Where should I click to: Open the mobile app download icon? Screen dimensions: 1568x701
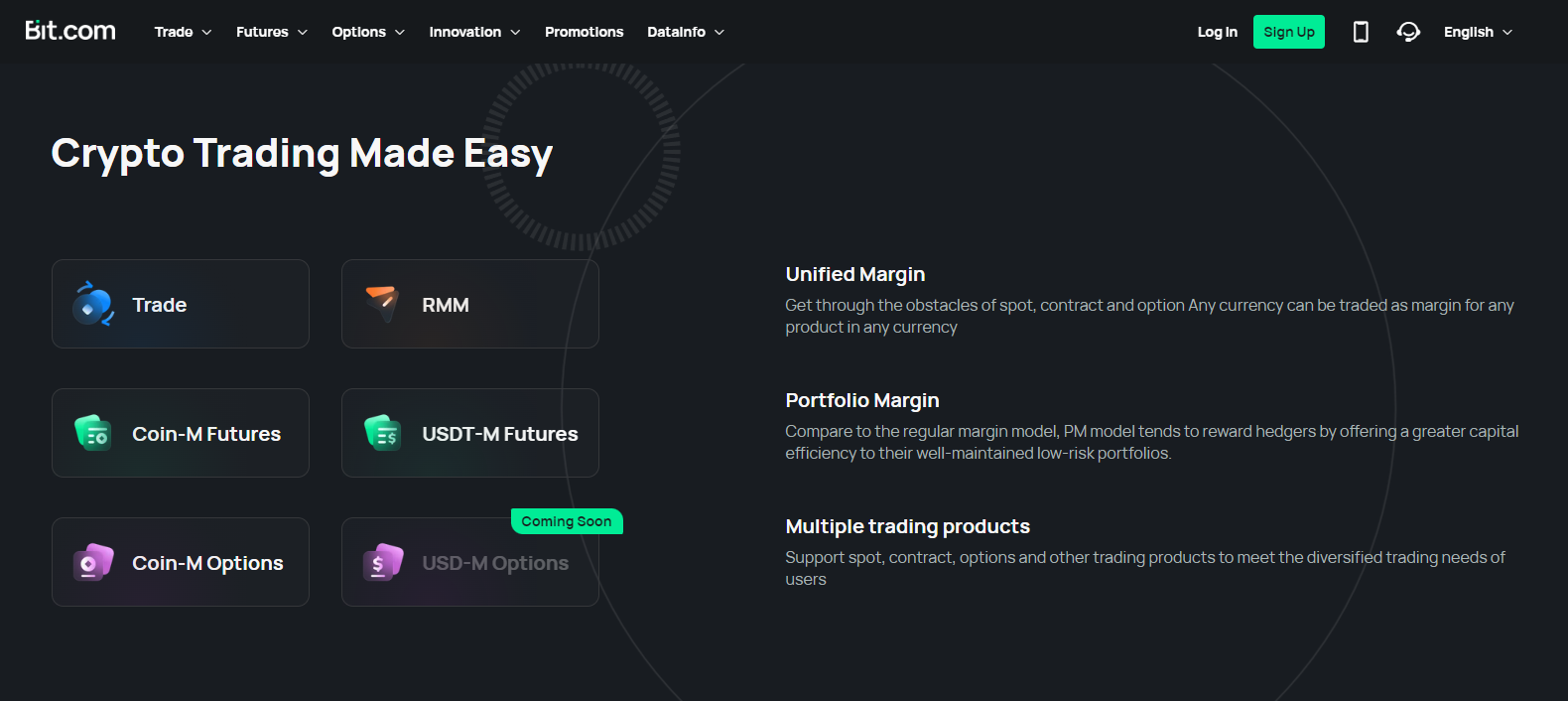[1361, 32]
